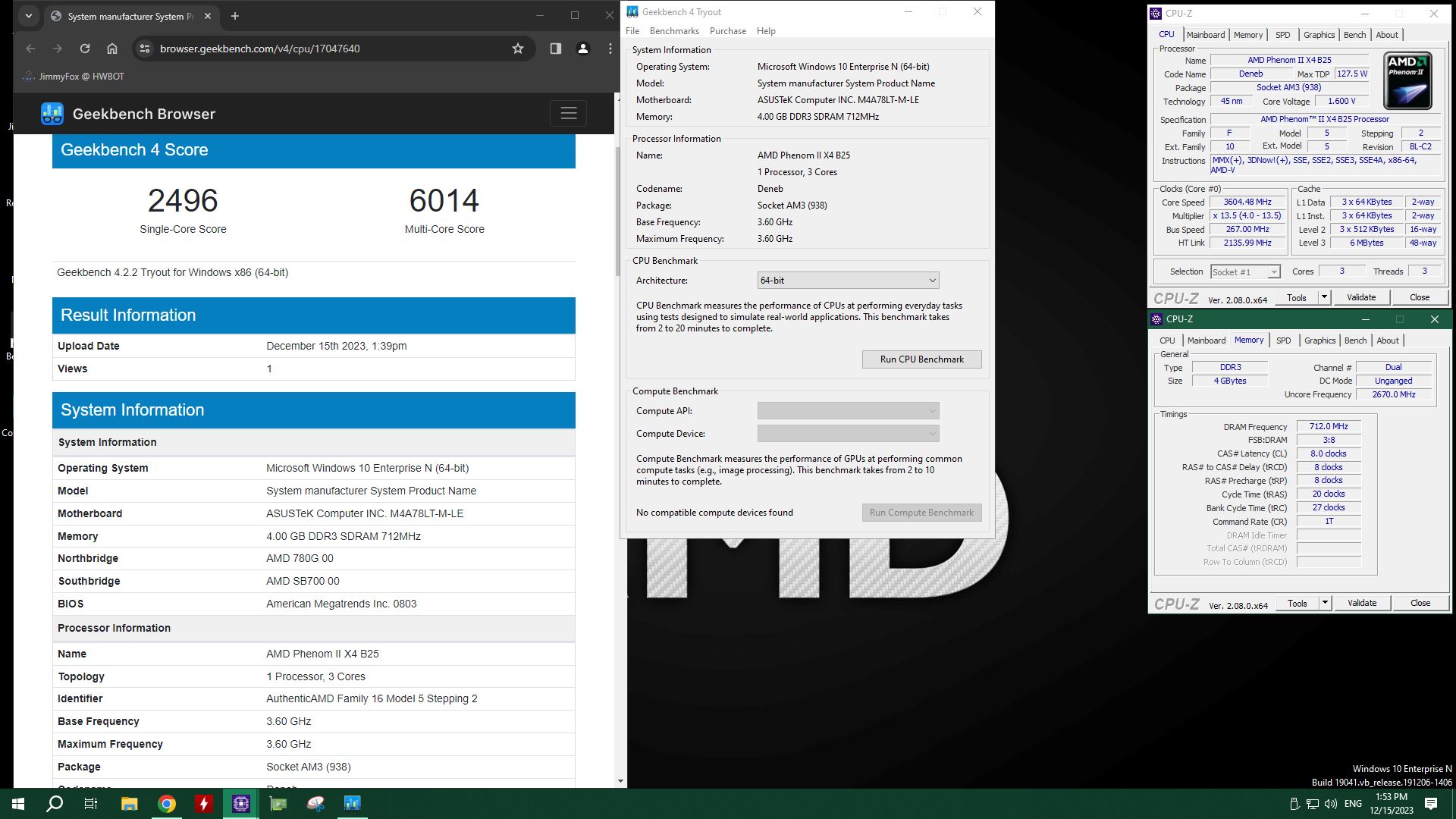Open Chrome tab search dropdown arrow

coord(29,15)
